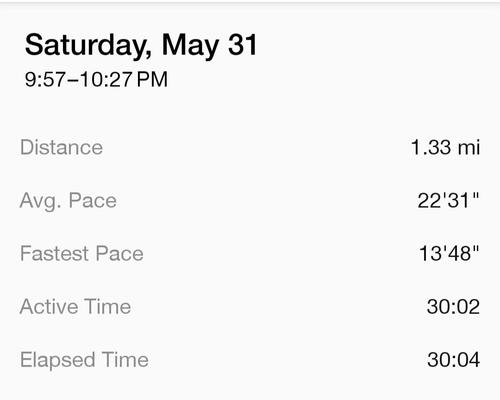Tap the 1.33 mi distance value
This screenshot has width=500, height=400.
[x=445, y=147]
